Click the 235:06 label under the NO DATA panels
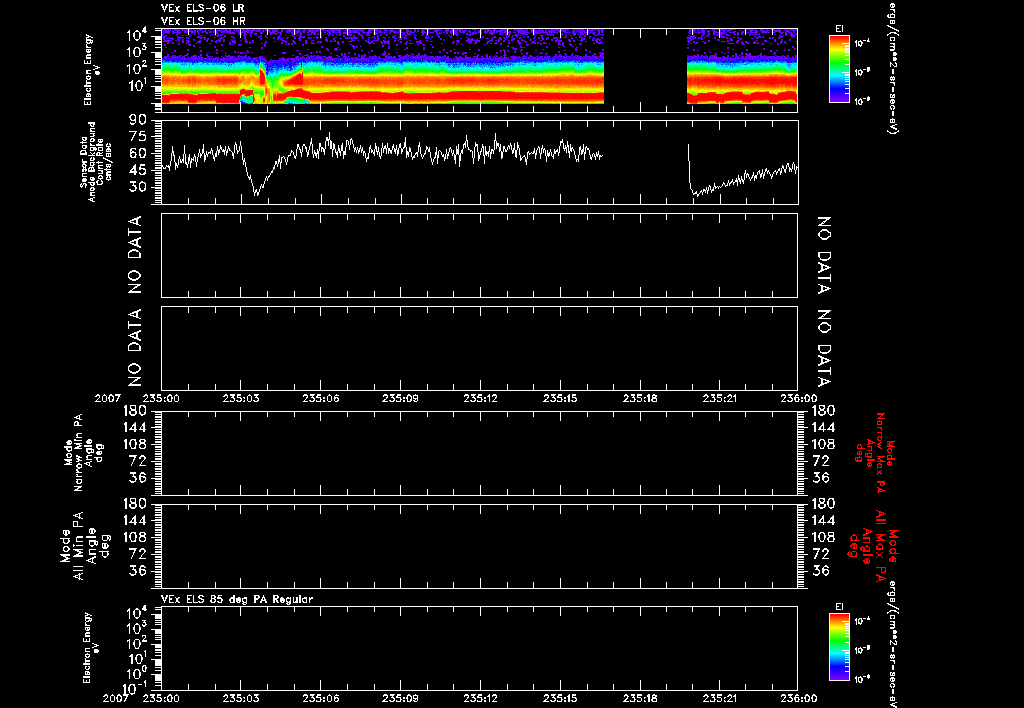This screenshot has height=708, width=1024. click(321, 398)
